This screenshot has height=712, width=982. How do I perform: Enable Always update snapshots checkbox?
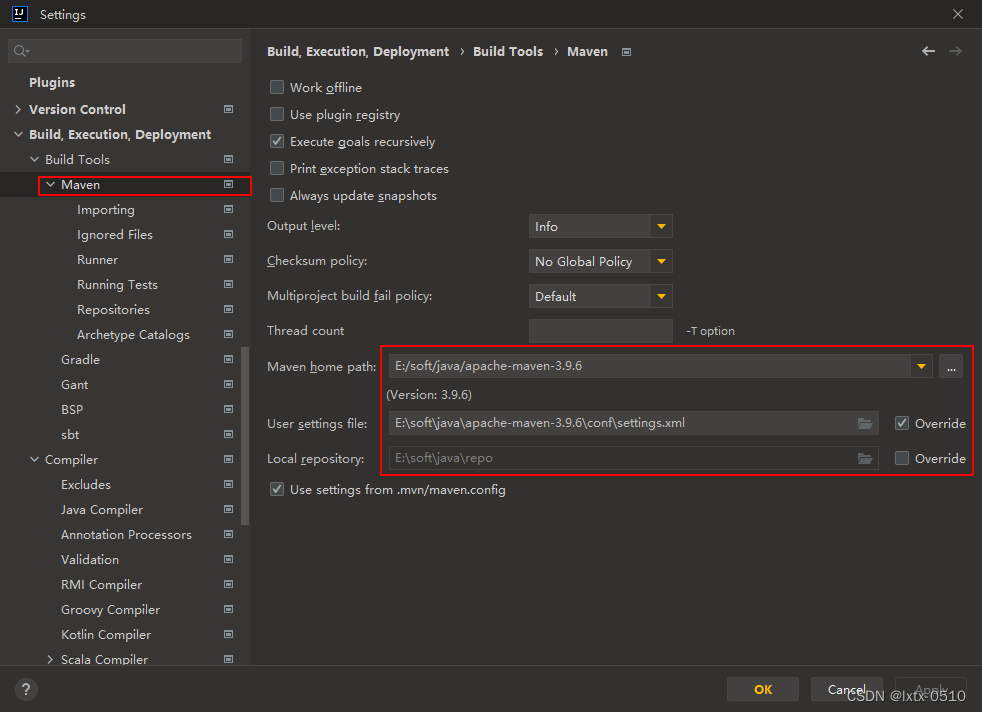point(277,195)
